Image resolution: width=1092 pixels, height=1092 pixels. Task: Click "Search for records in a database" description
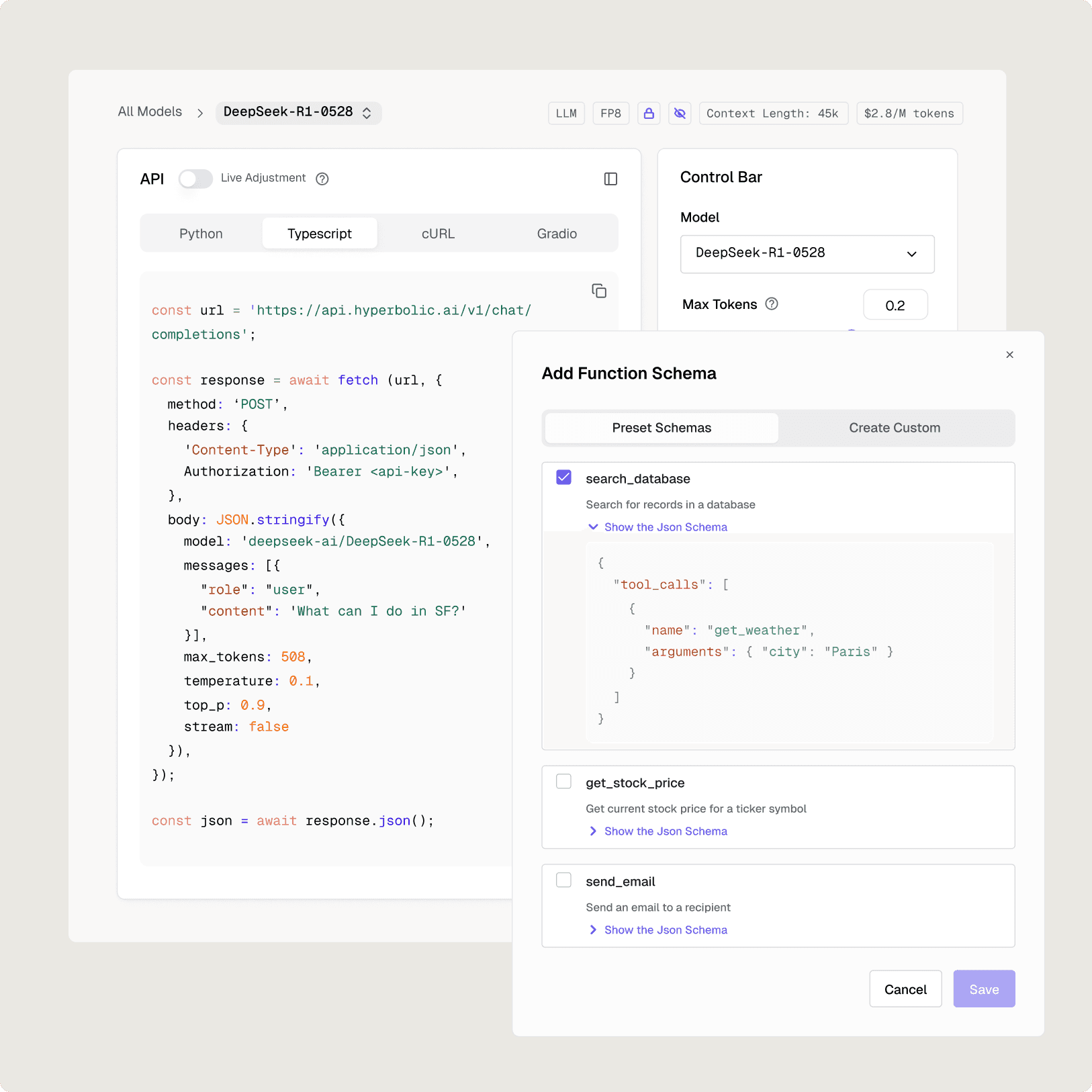point(670,504)
